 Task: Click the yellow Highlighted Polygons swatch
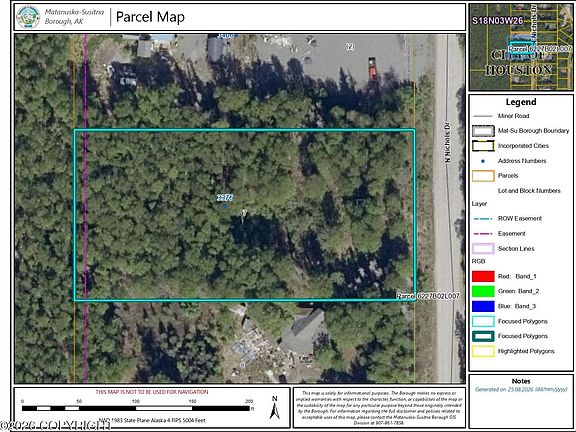click(x=483, y=351)
